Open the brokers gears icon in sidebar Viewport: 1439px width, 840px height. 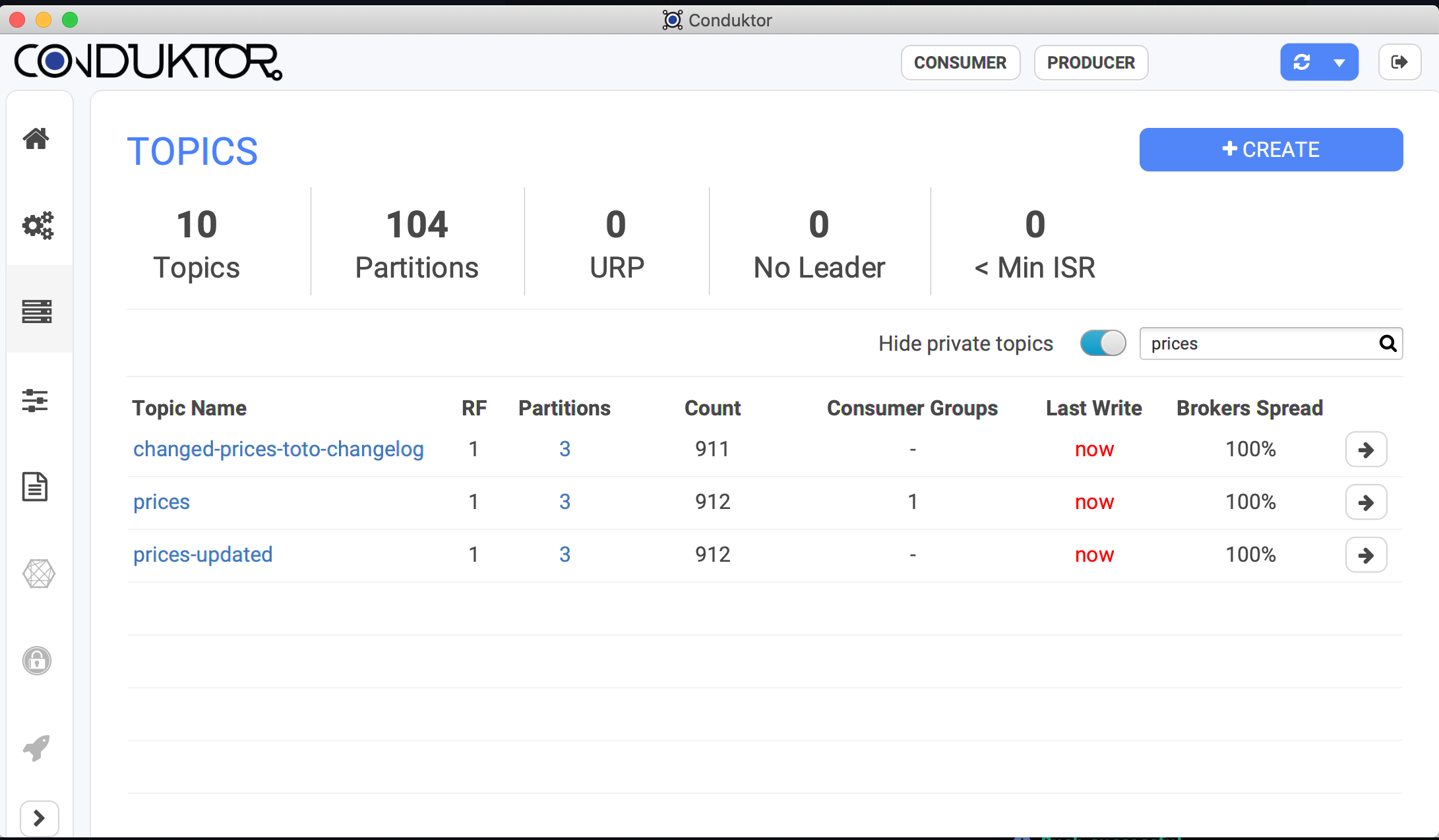click(38, 225)
